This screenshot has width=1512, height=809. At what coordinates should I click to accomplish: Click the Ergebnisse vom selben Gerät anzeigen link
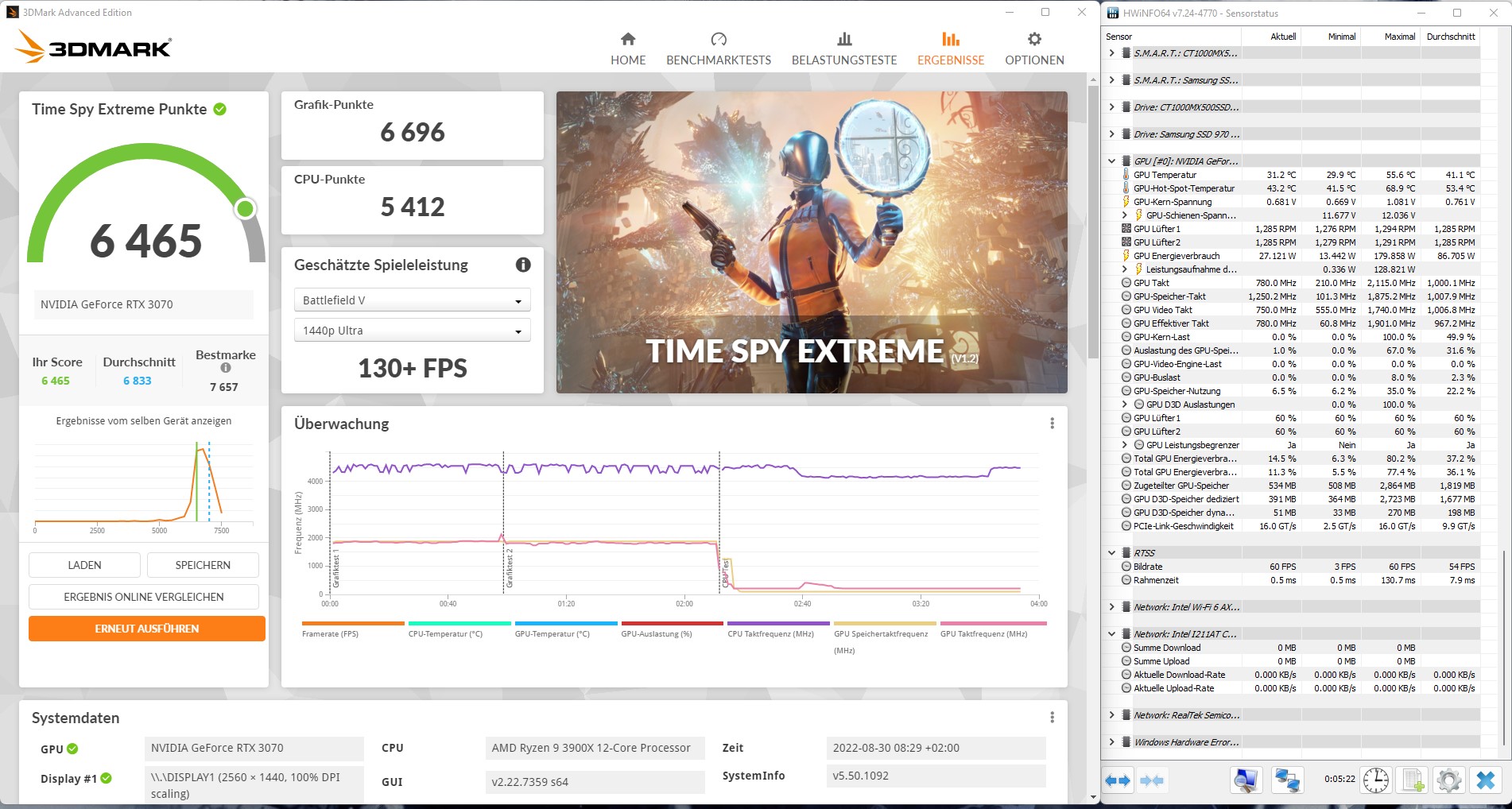click(144, 421)
